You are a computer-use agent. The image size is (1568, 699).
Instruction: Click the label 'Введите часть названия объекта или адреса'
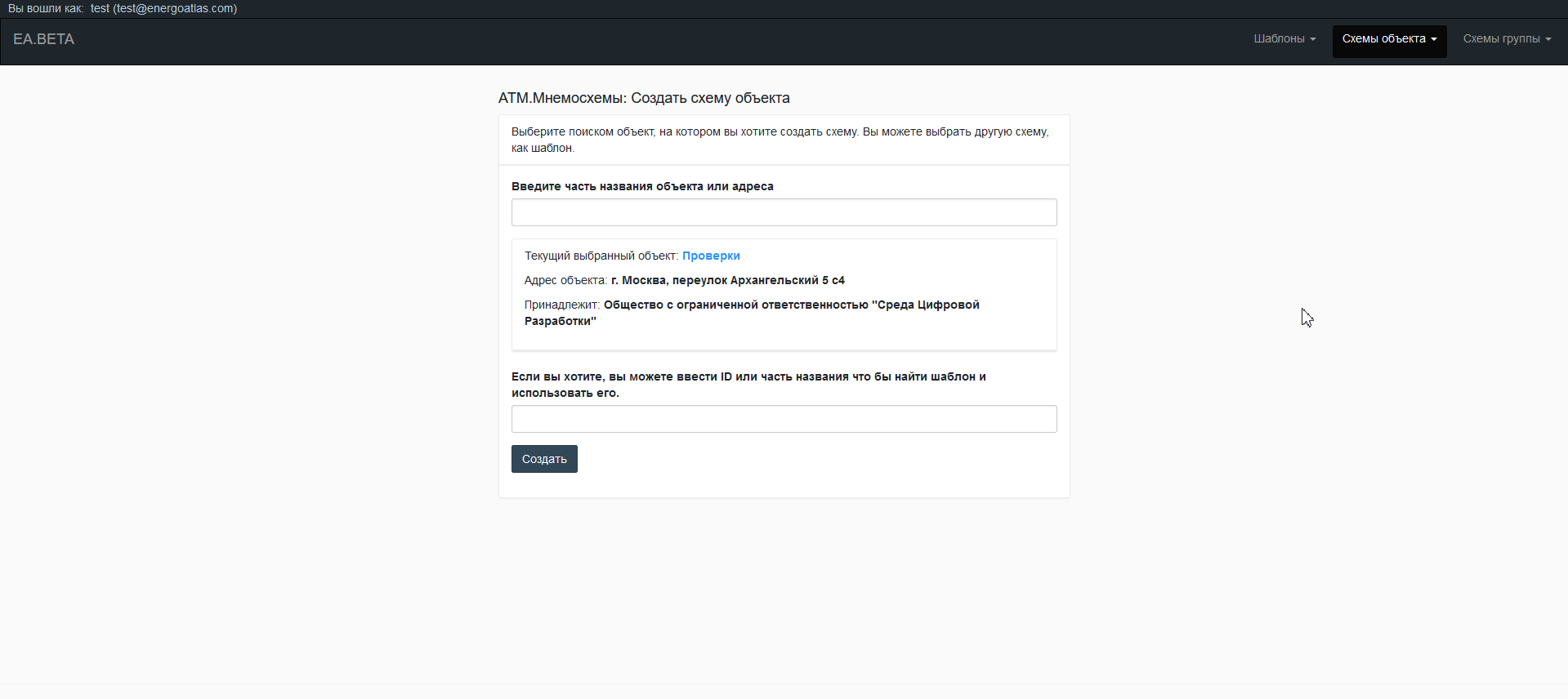coord(642,186)
